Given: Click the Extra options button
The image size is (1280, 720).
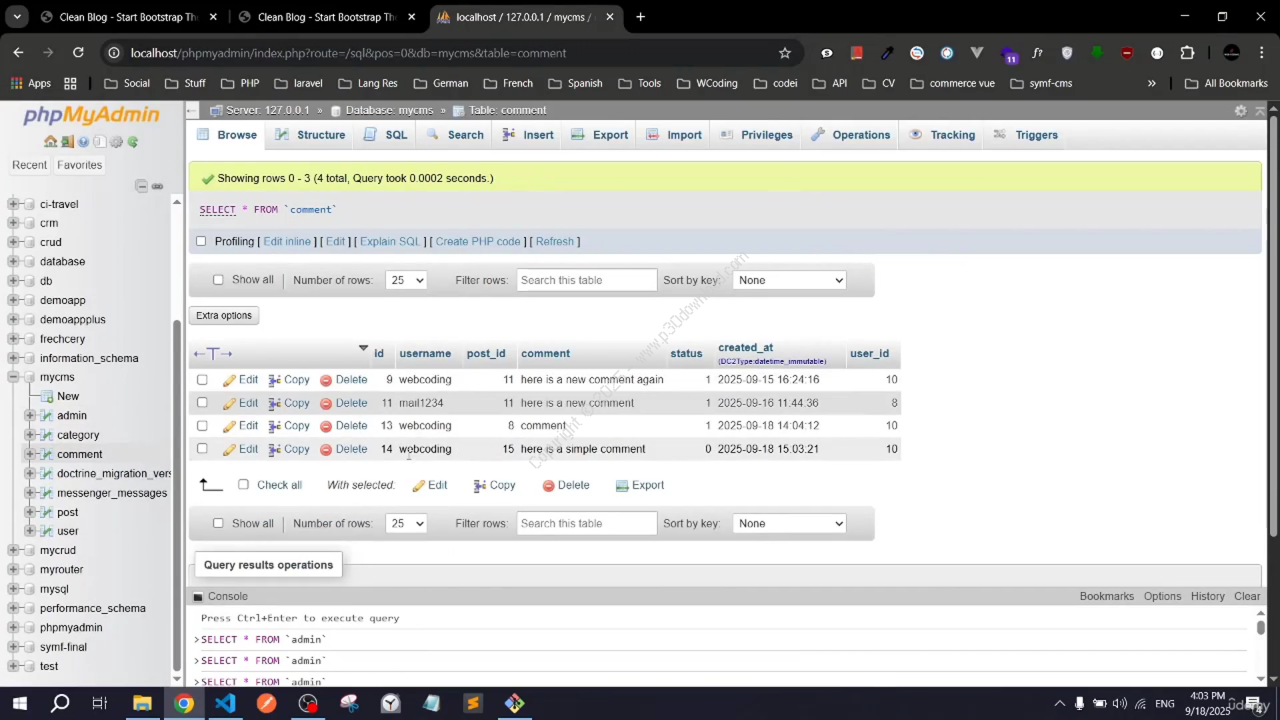Looking at the screenshot, I should pyautogui.click(x=224, y=315).
